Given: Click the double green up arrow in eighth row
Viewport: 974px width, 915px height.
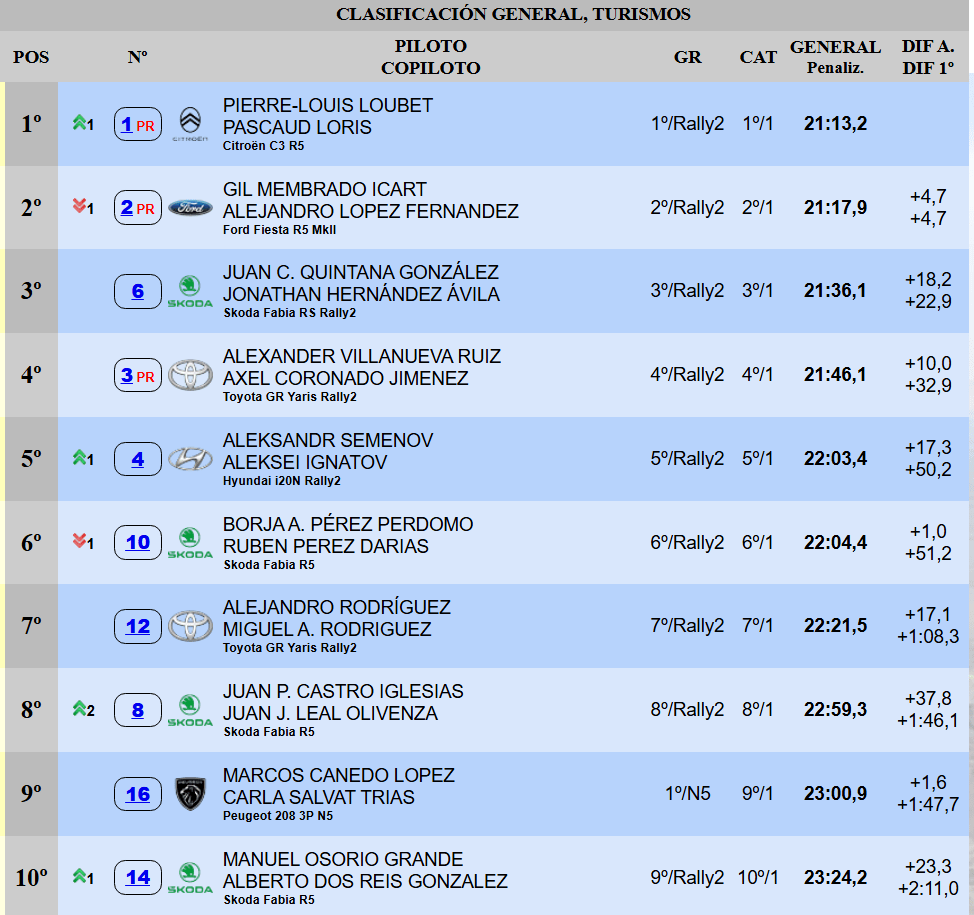Looking at the screenshot, I should pyautogui.click(x=78, y=709).
